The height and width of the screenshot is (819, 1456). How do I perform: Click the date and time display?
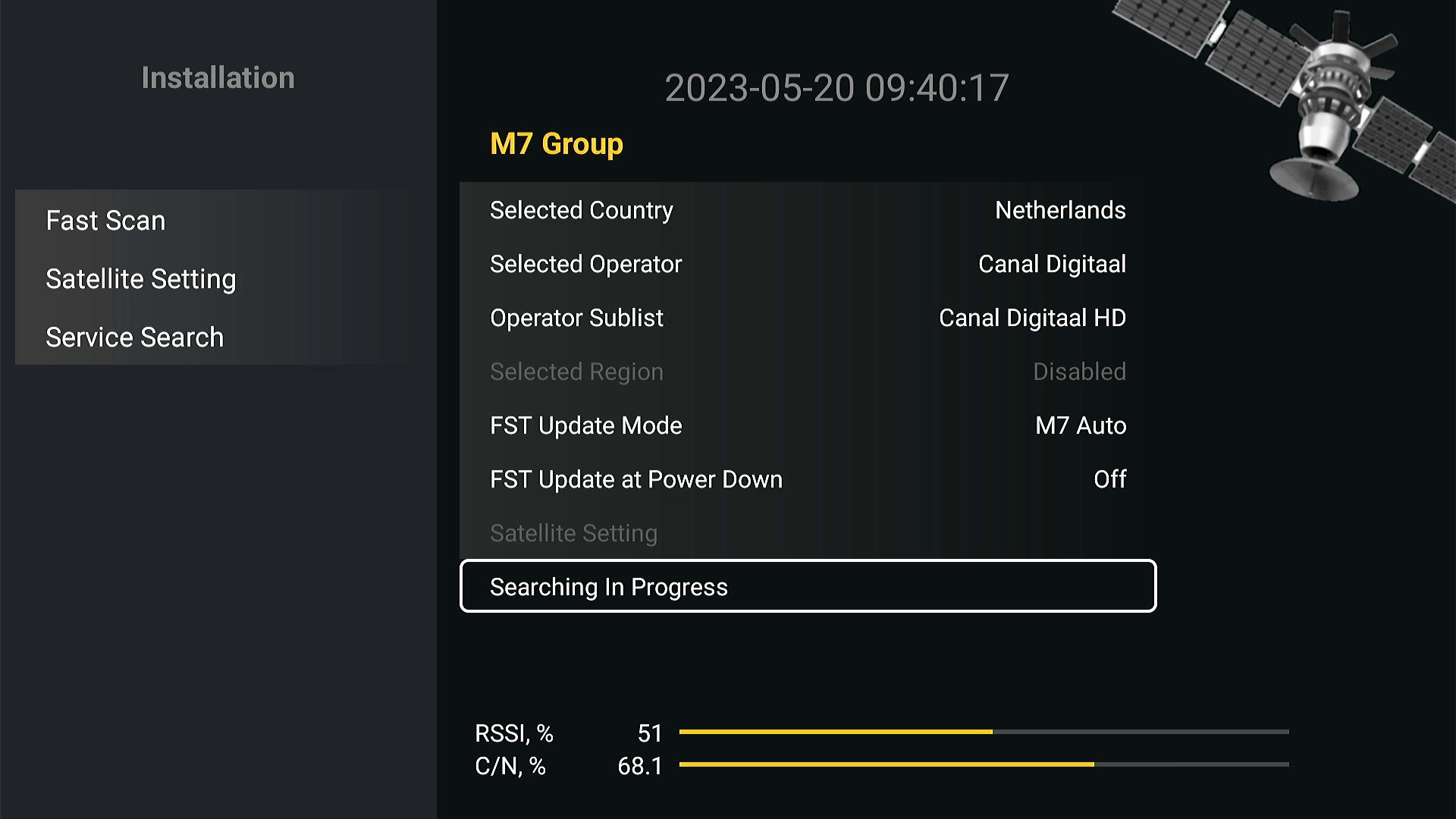click(x=836, y=88)
